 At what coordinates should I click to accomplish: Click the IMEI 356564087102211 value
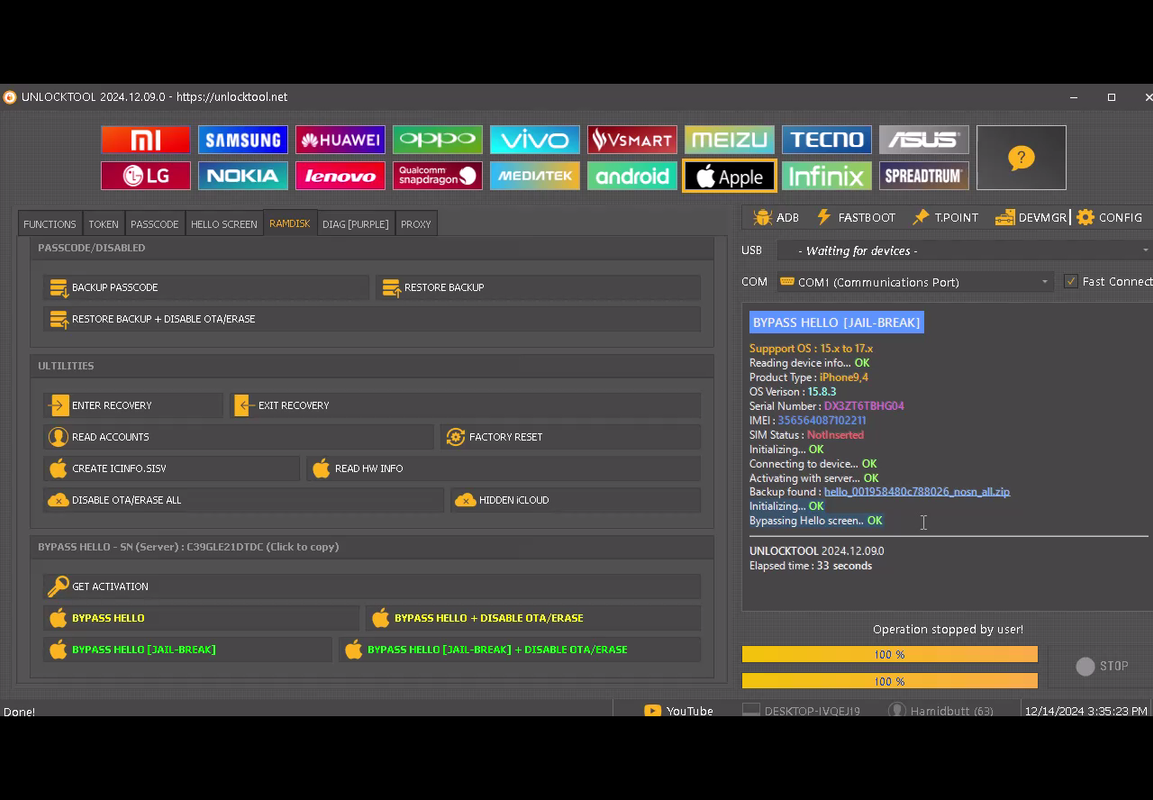(821, 421)
